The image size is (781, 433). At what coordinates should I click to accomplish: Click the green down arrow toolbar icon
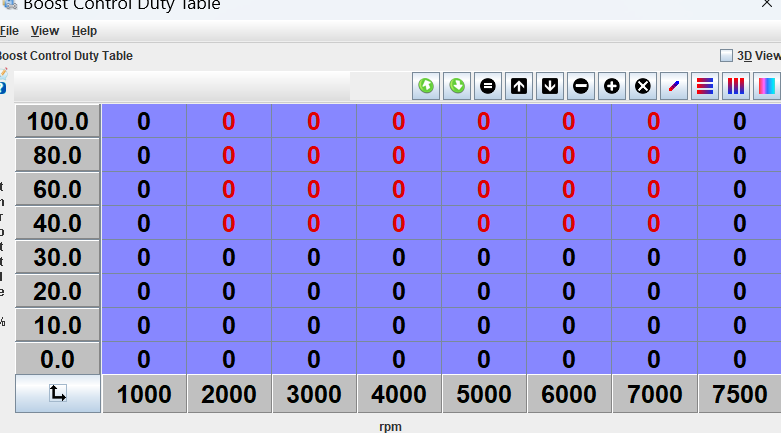(x=457, y=86)
